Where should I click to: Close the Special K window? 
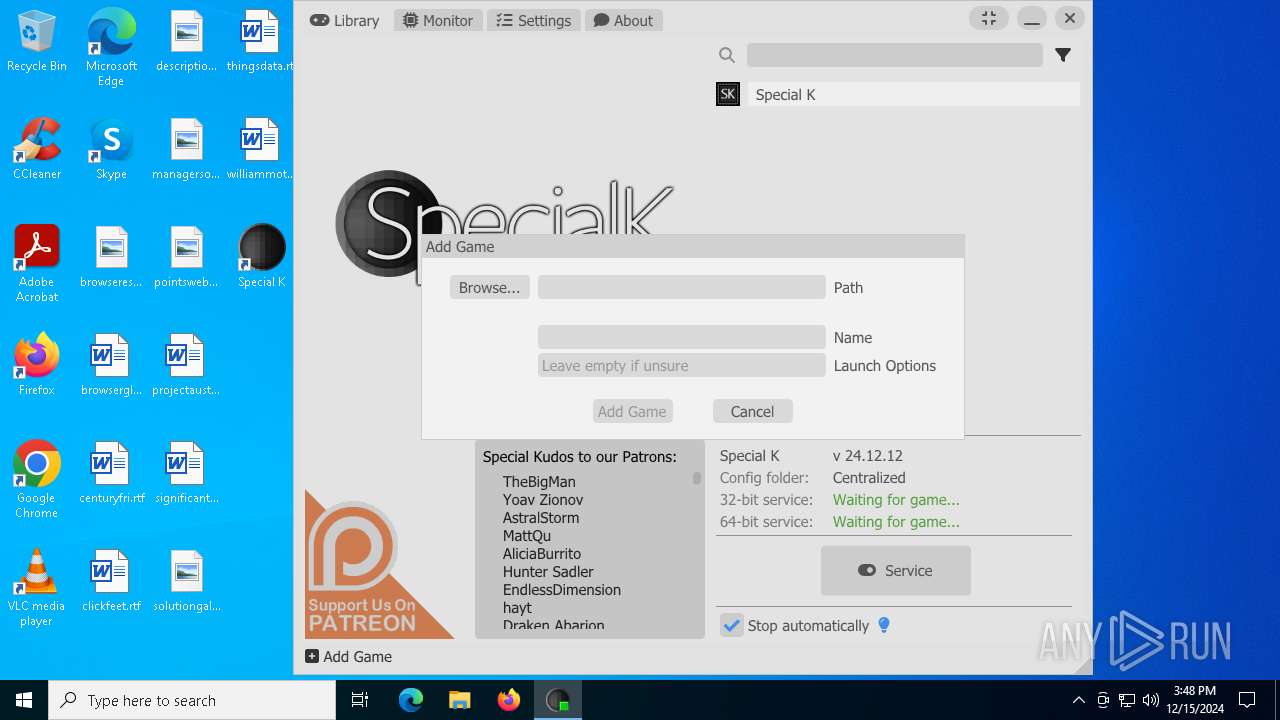click(1070, 18)
